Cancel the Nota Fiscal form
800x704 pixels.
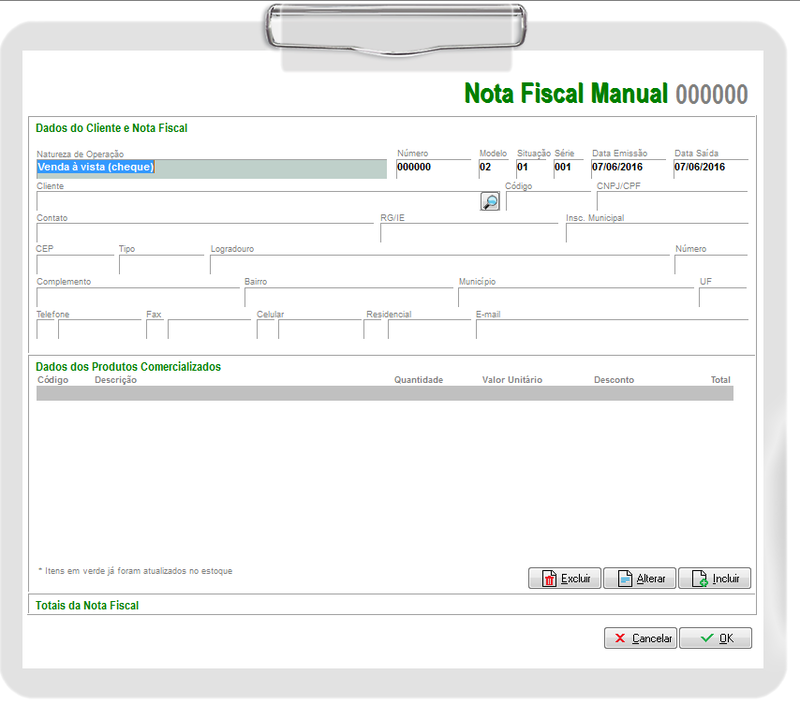(x=640, y=638)
